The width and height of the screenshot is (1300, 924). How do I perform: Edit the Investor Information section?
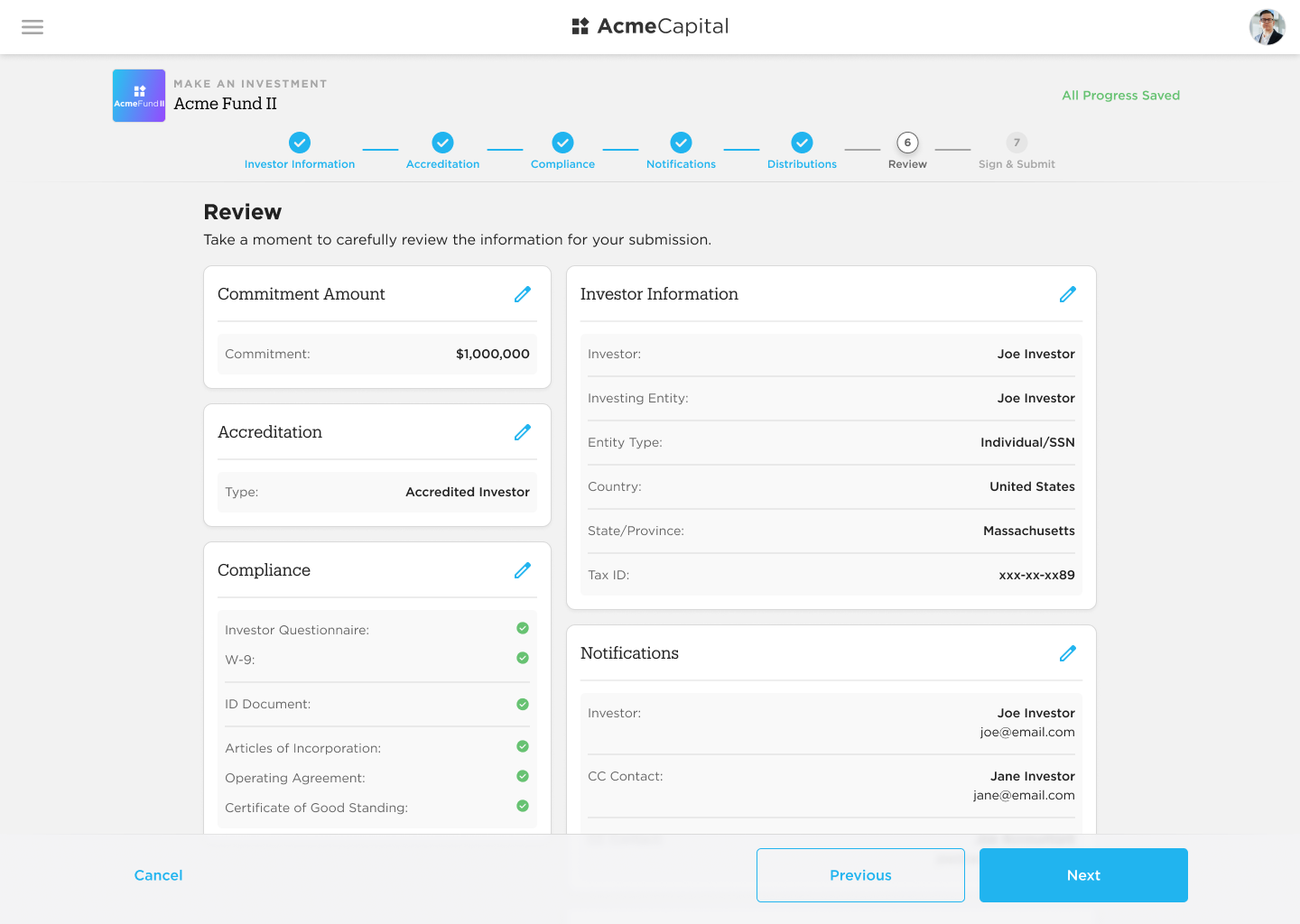click(1068, 294)
